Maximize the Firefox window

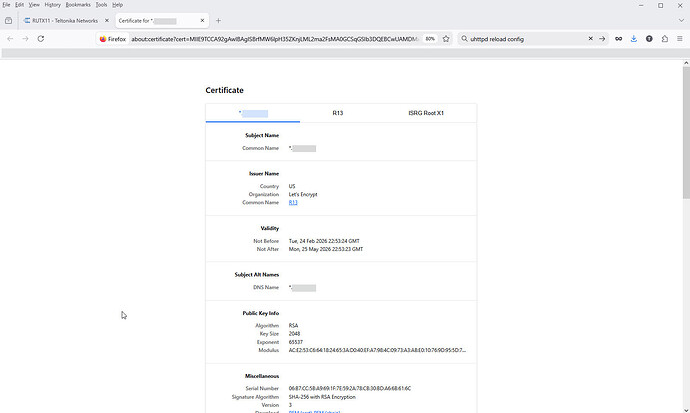point(661,5)
